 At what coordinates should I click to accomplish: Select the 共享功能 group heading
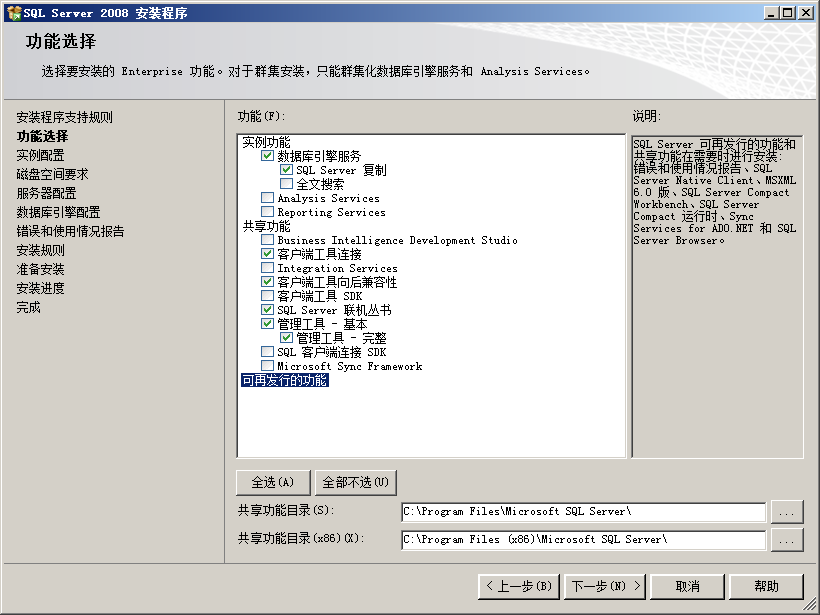point(266,226)
